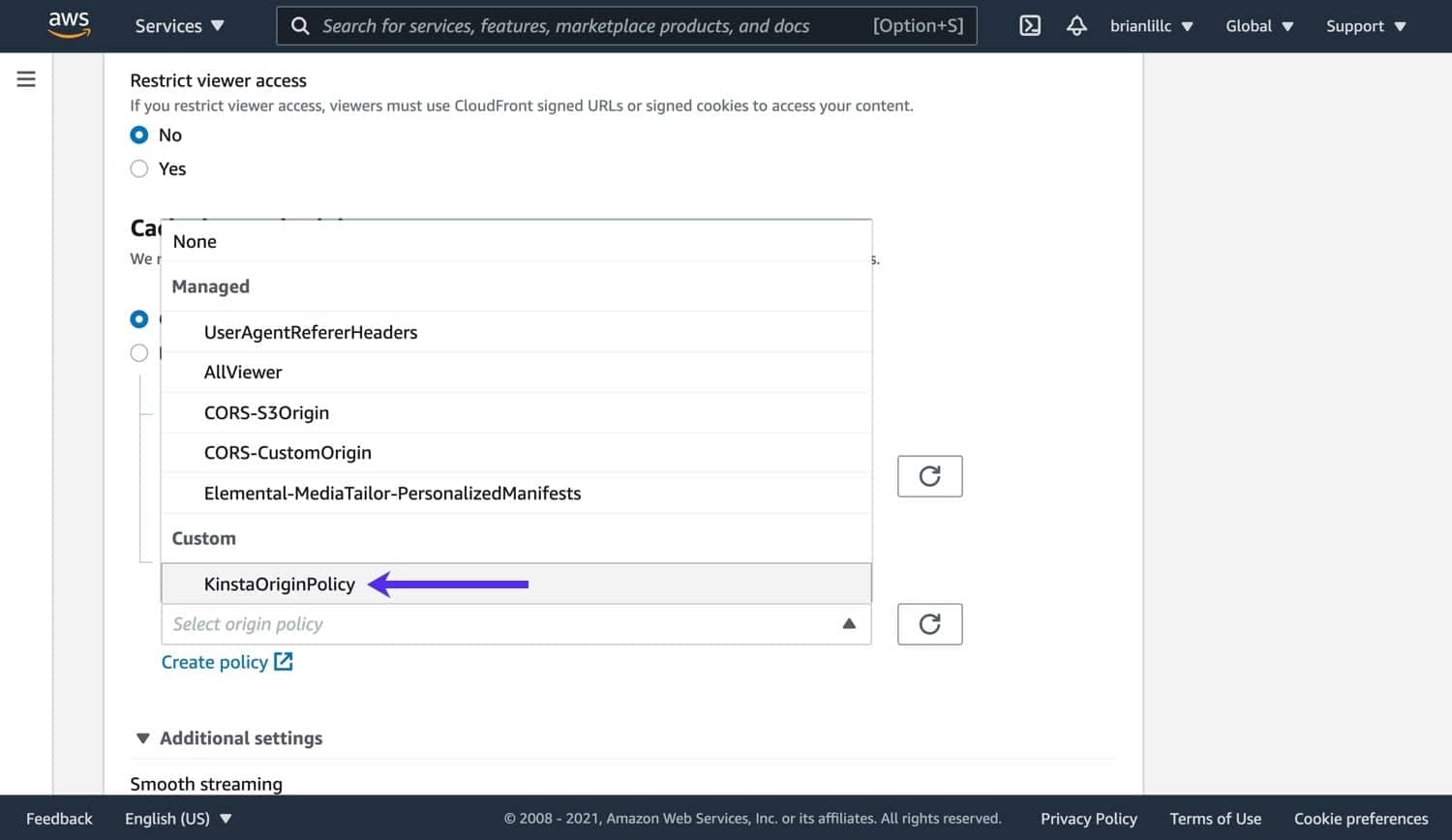Open Create policy in a new tab icon
The height and width of the screenshot is (840, 1452).
click(283, 661)
